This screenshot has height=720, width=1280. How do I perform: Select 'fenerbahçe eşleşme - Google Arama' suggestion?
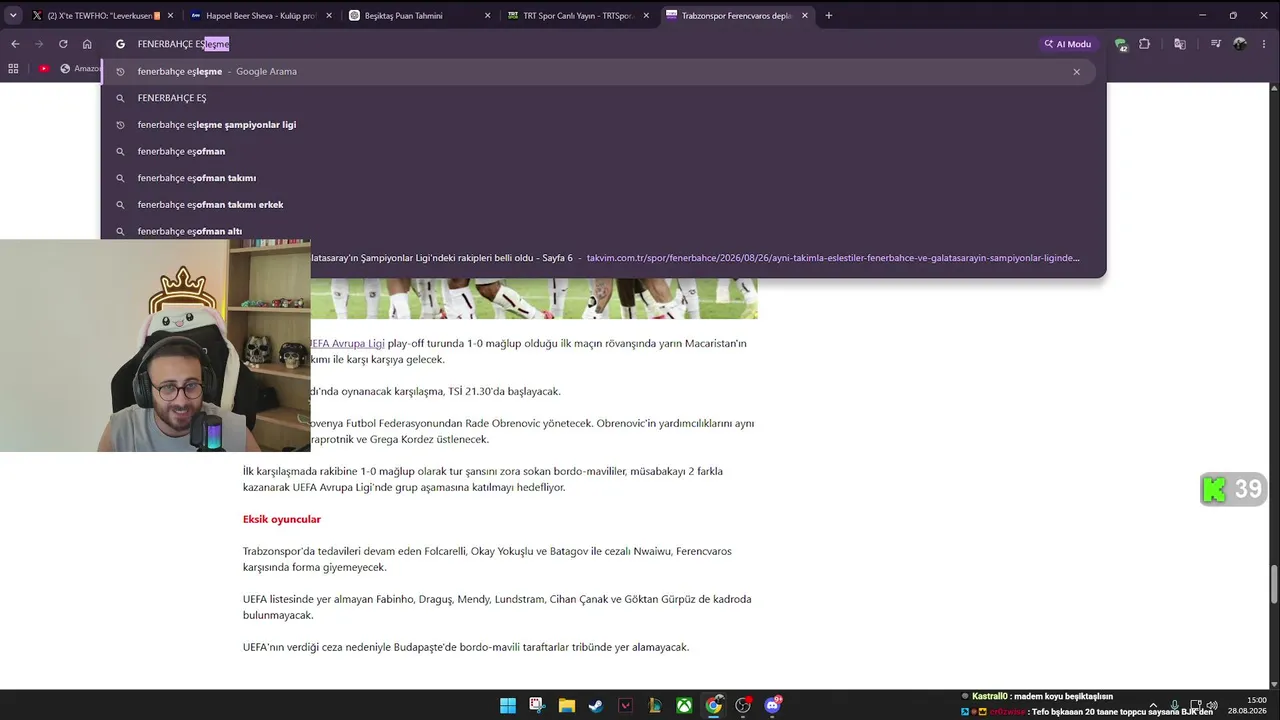tap(598, 71)
